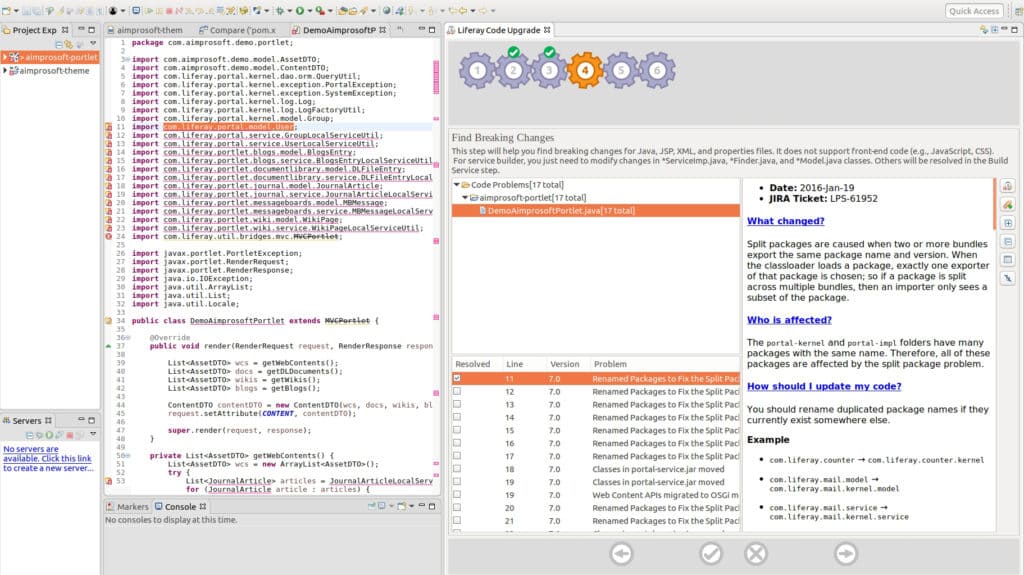Click the create a new server link

(x=48, y=459)
